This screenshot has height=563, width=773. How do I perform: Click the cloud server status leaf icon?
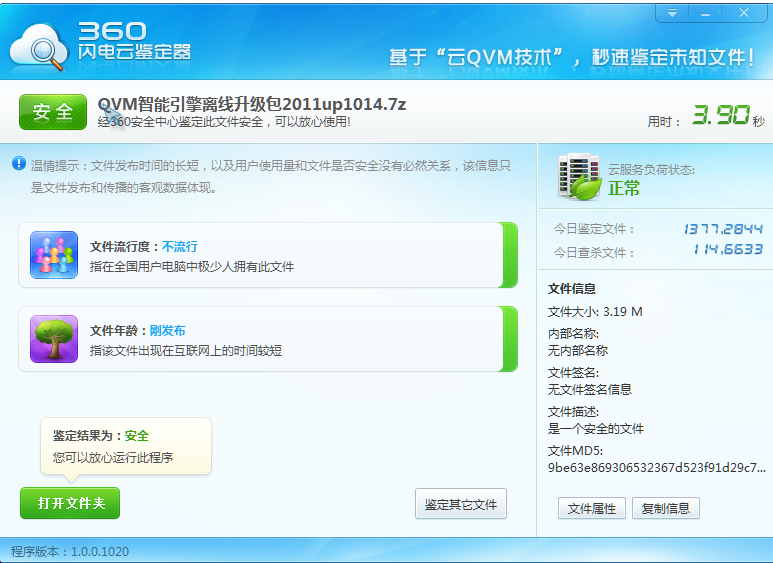pyautogui.click(x=579, y=178)
